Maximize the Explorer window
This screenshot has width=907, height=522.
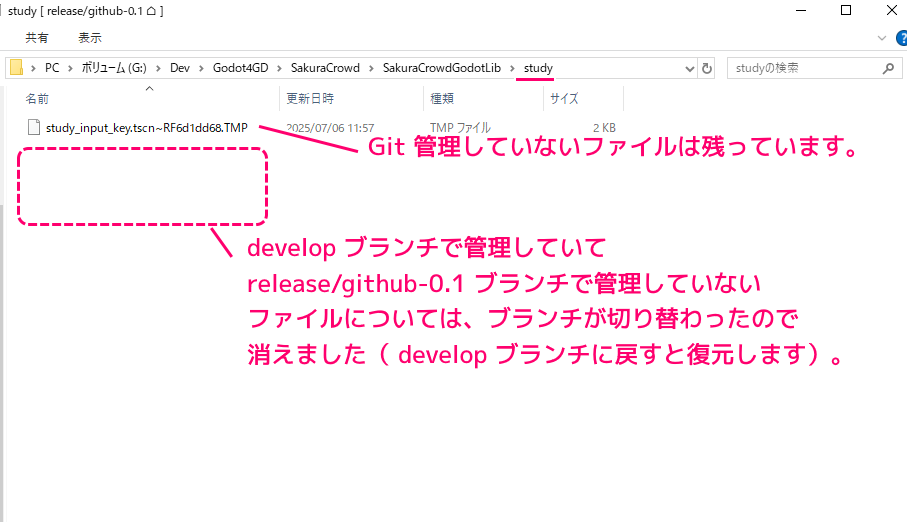coord(845,11)
